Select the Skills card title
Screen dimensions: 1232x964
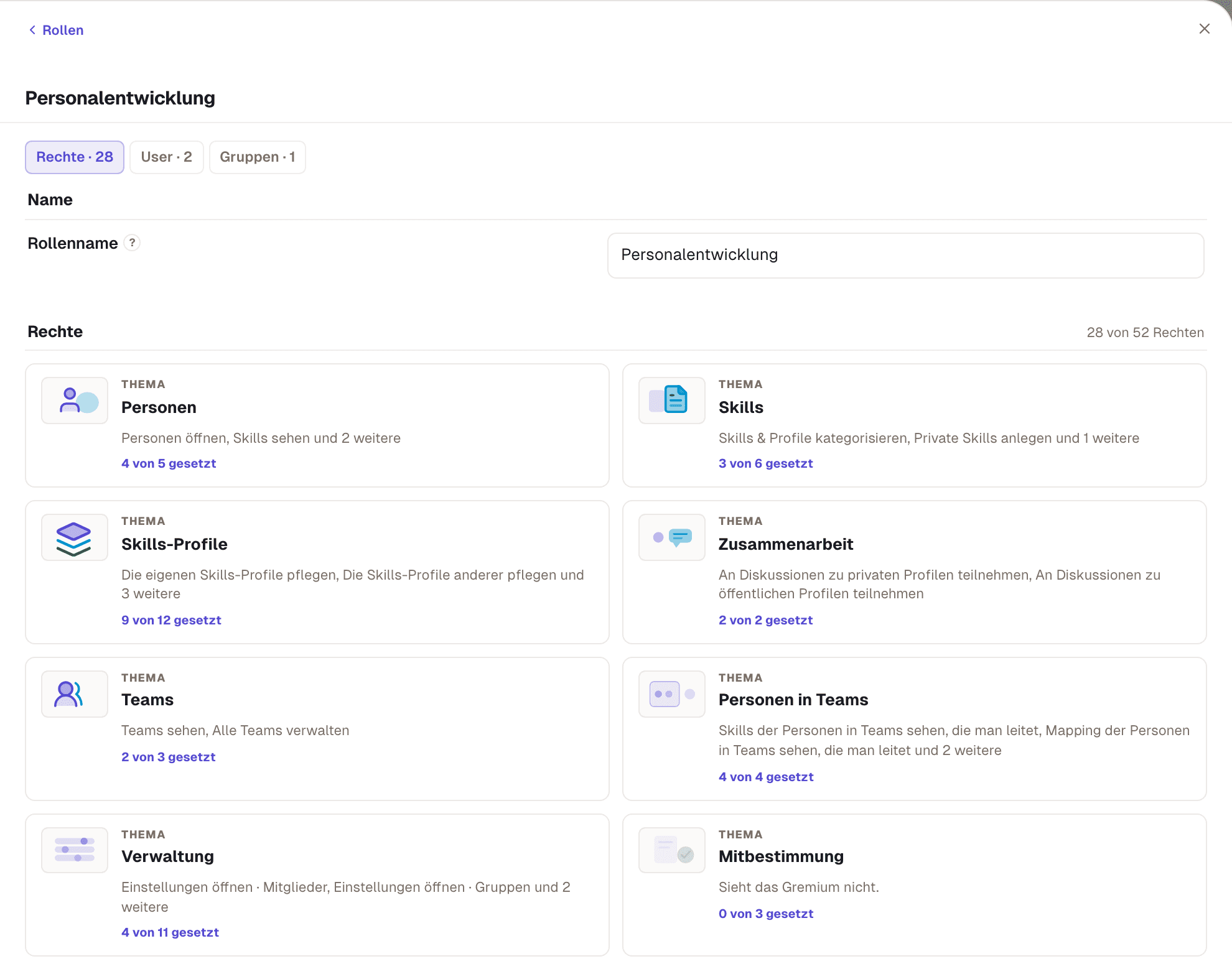pos(741,407)
